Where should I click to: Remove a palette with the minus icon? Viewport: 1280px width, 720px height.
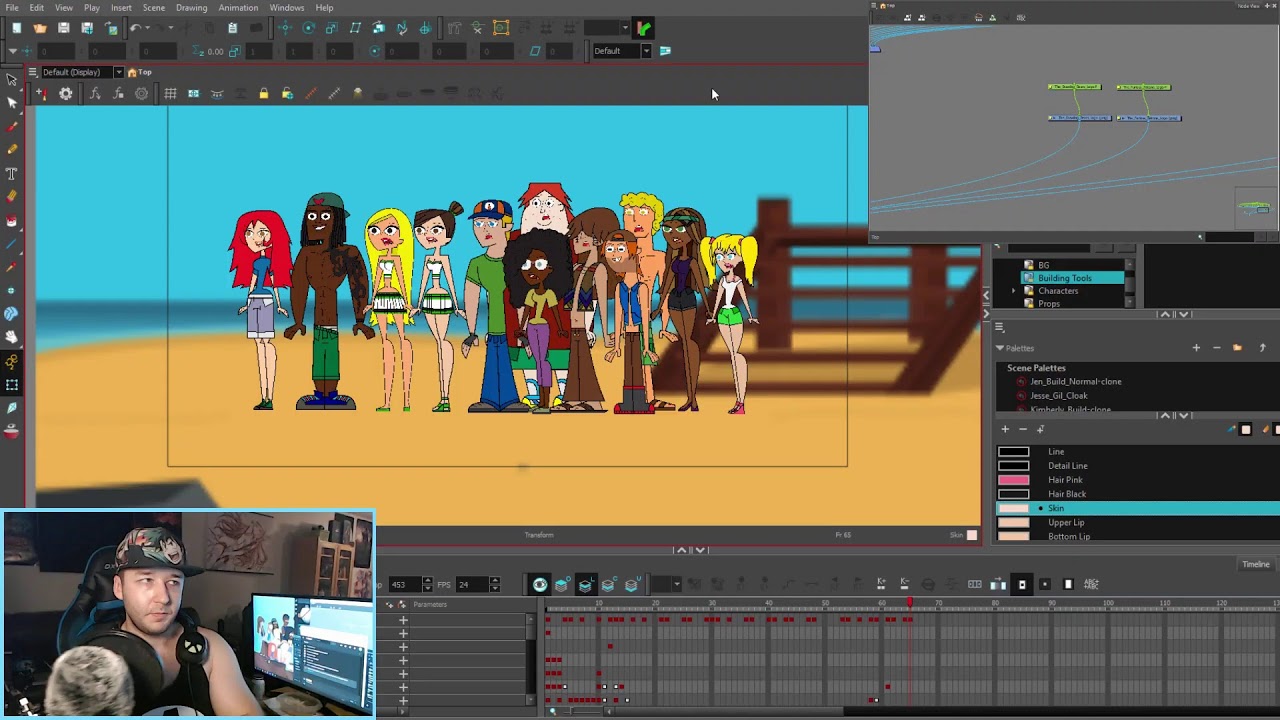1216,348
